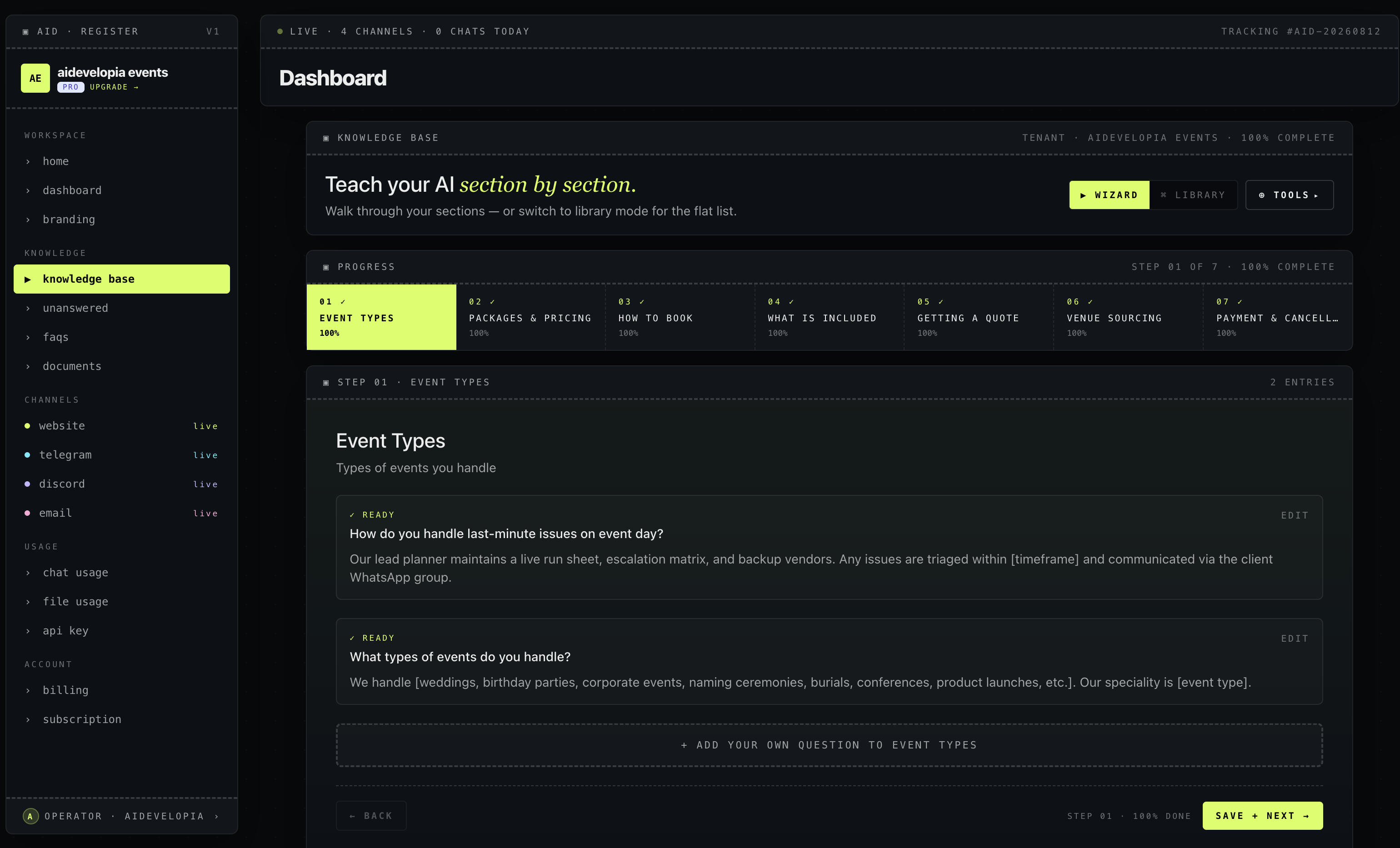Click the AID Register header icon
This screenshot has width=1400, height=848.
[25, 32]
